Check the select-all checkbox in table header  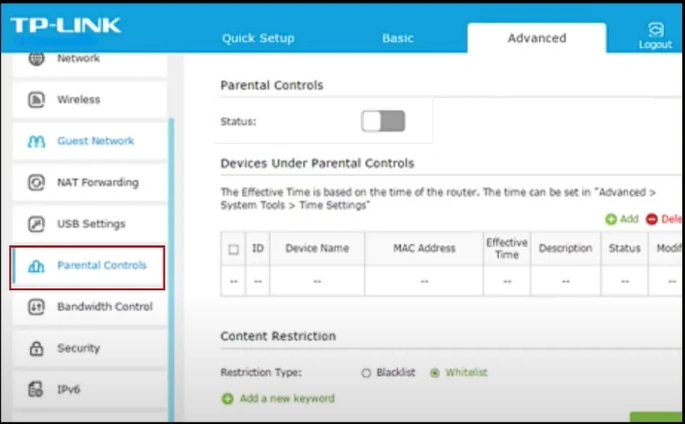234,249
